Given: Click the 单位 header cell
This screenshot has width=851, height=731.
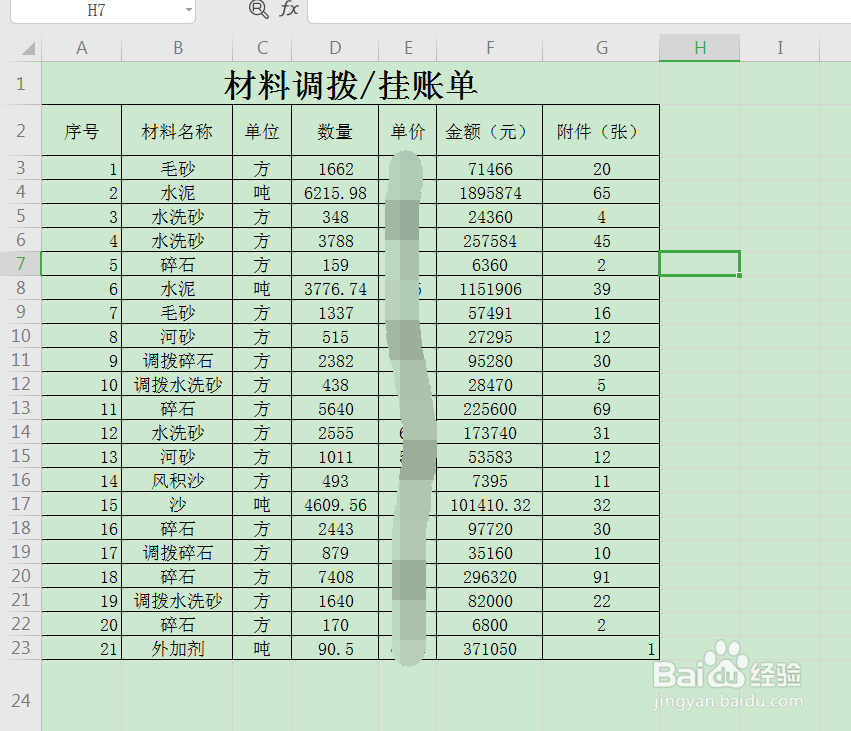Looking at the screenshot, I should 262,131.
